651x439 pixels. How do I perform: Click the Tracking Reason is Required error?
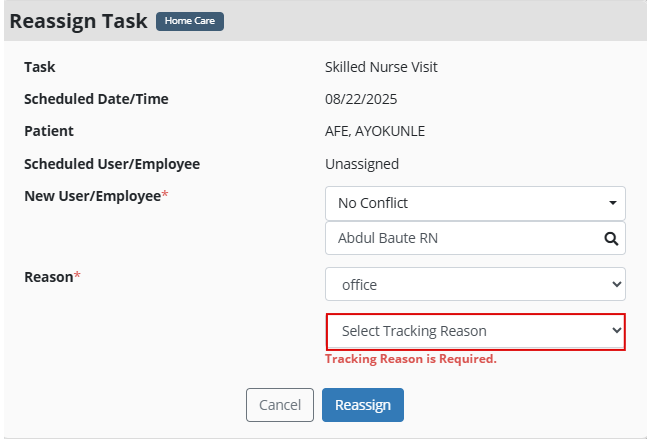coord(410,359)
